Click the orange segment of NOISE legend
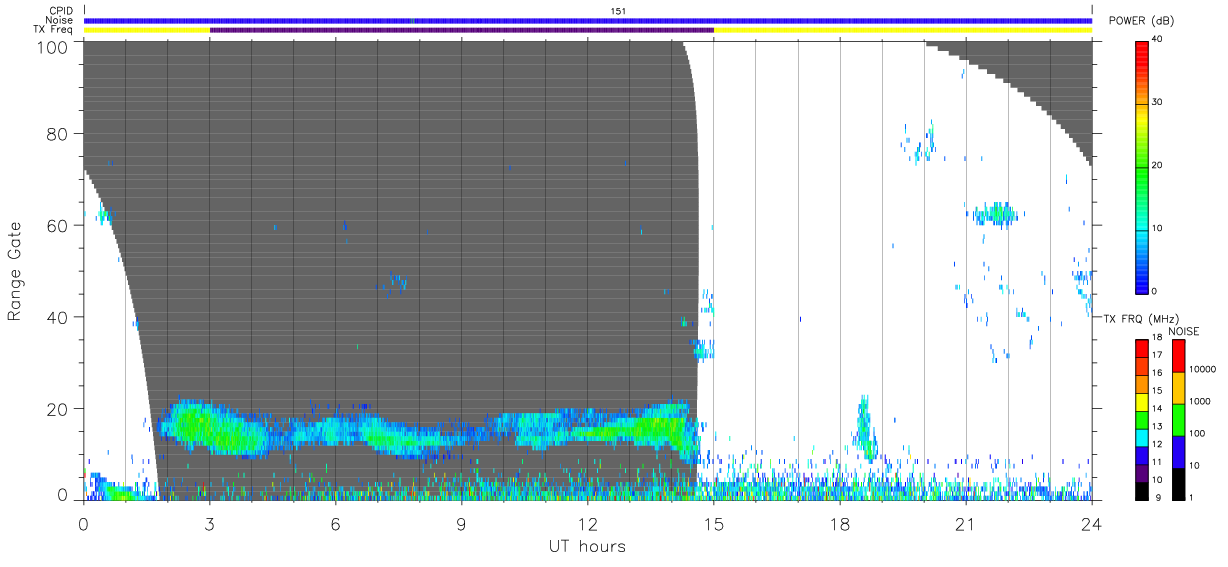Image resolution: width=1228 pixels, height=567 pixels. (x=1178, y=387)
